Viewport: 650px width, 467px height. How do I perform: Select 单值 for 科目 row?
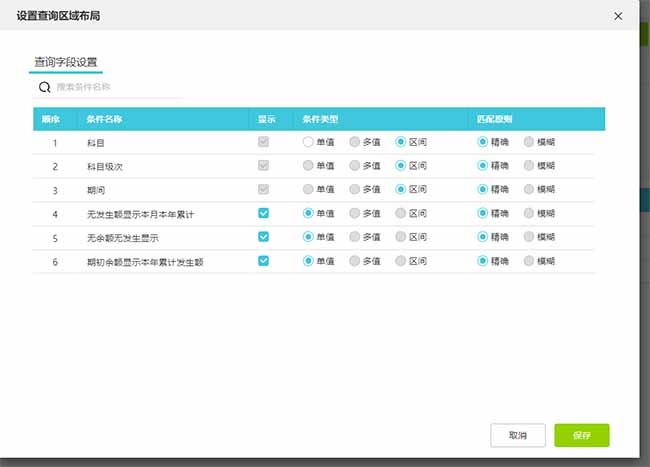click(308, 142)
